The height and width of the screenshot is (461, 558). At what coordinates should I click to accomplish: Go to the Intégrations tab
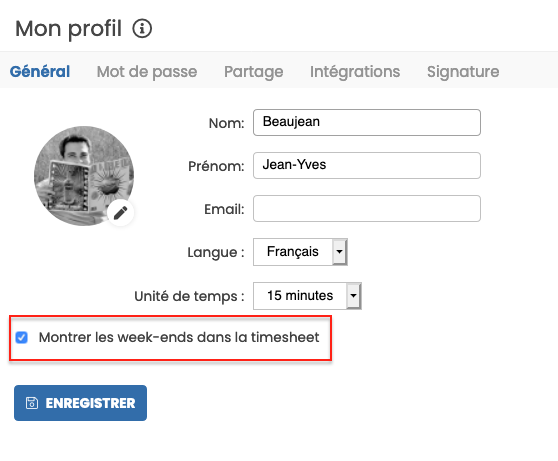(x=355, y=72)
